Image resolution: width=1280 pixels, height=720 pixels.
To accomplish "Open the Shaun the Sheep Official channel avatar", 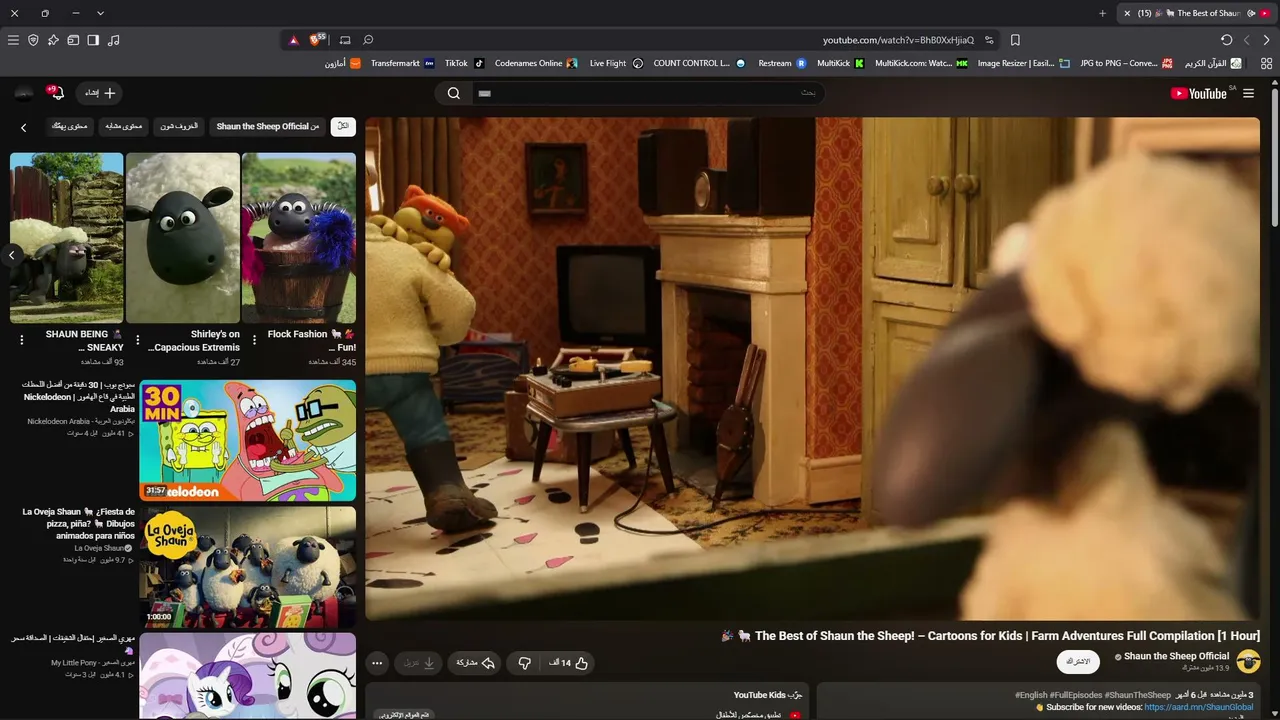I will pos(1248,661).
